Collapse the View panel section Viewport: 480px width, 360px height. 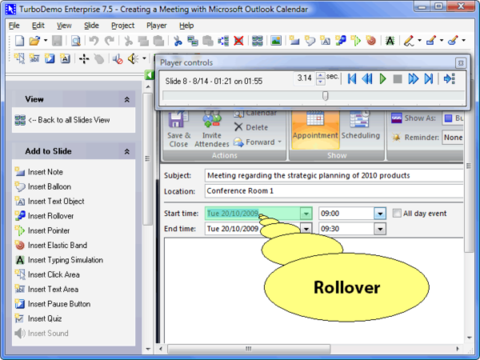pyautogui.click(x=127, y=99)
